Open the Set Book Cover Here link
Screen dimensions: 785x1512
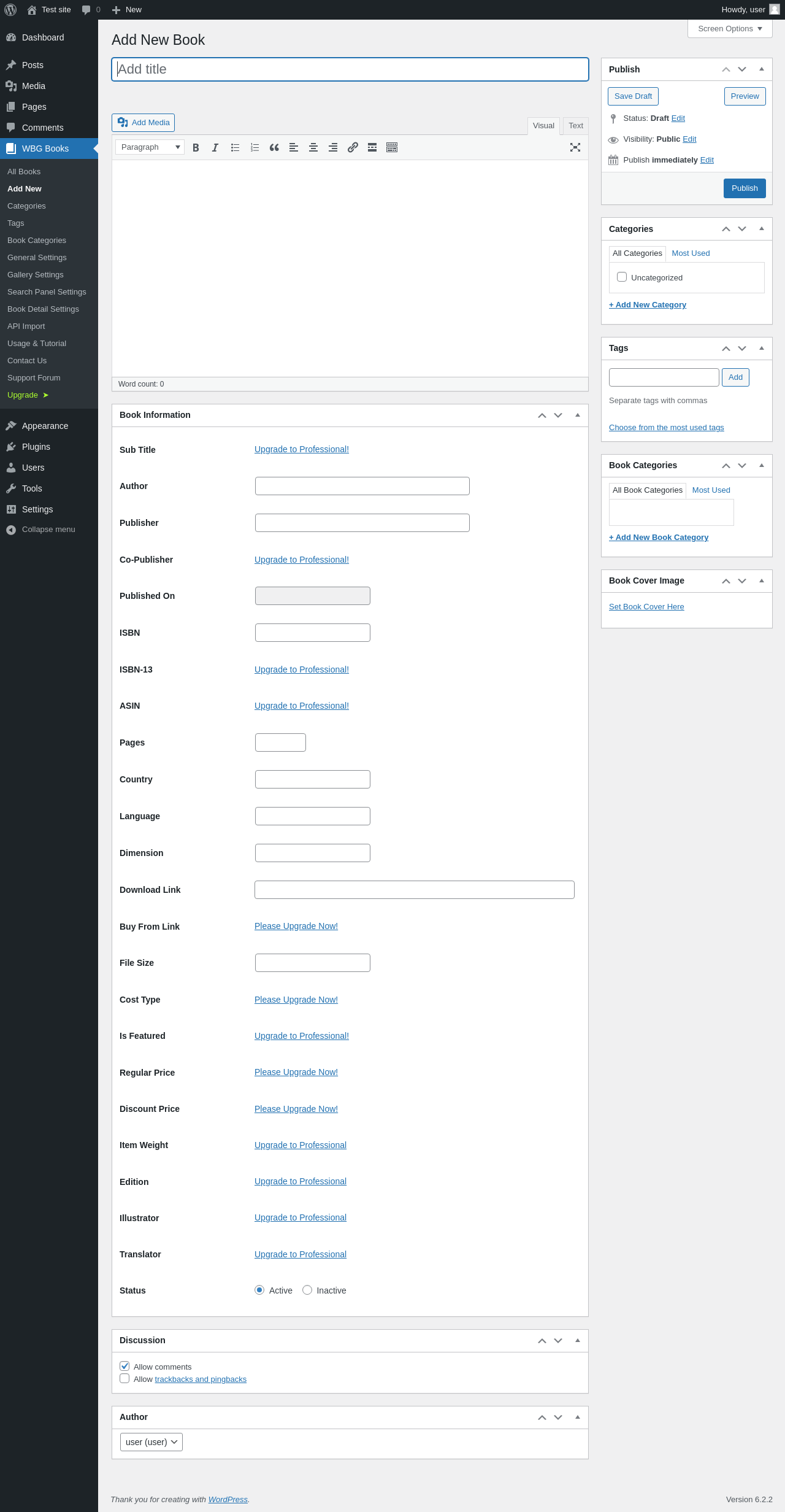646,607
